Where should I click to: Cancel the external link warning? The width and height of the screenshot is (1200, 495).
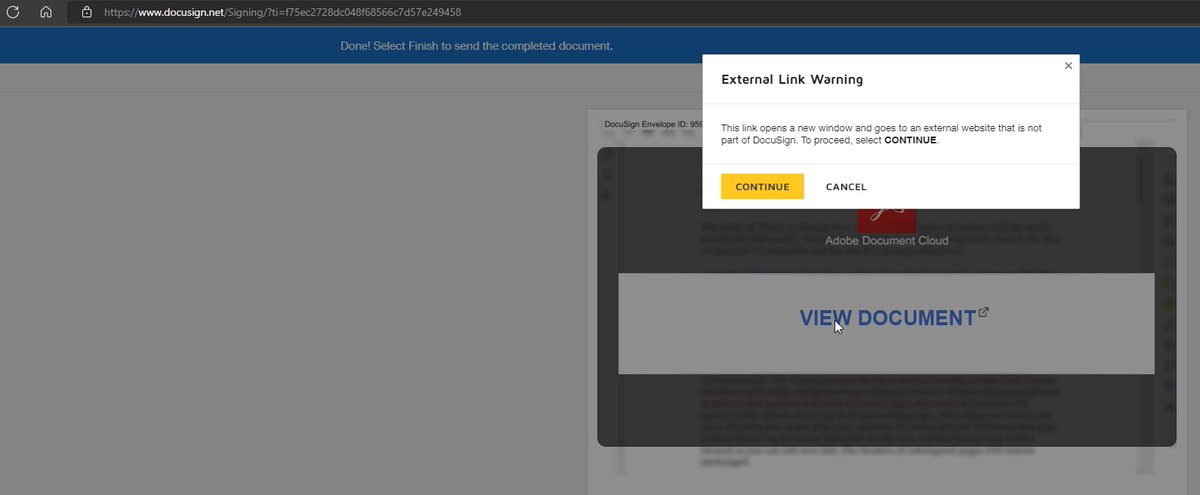[846, 187]
